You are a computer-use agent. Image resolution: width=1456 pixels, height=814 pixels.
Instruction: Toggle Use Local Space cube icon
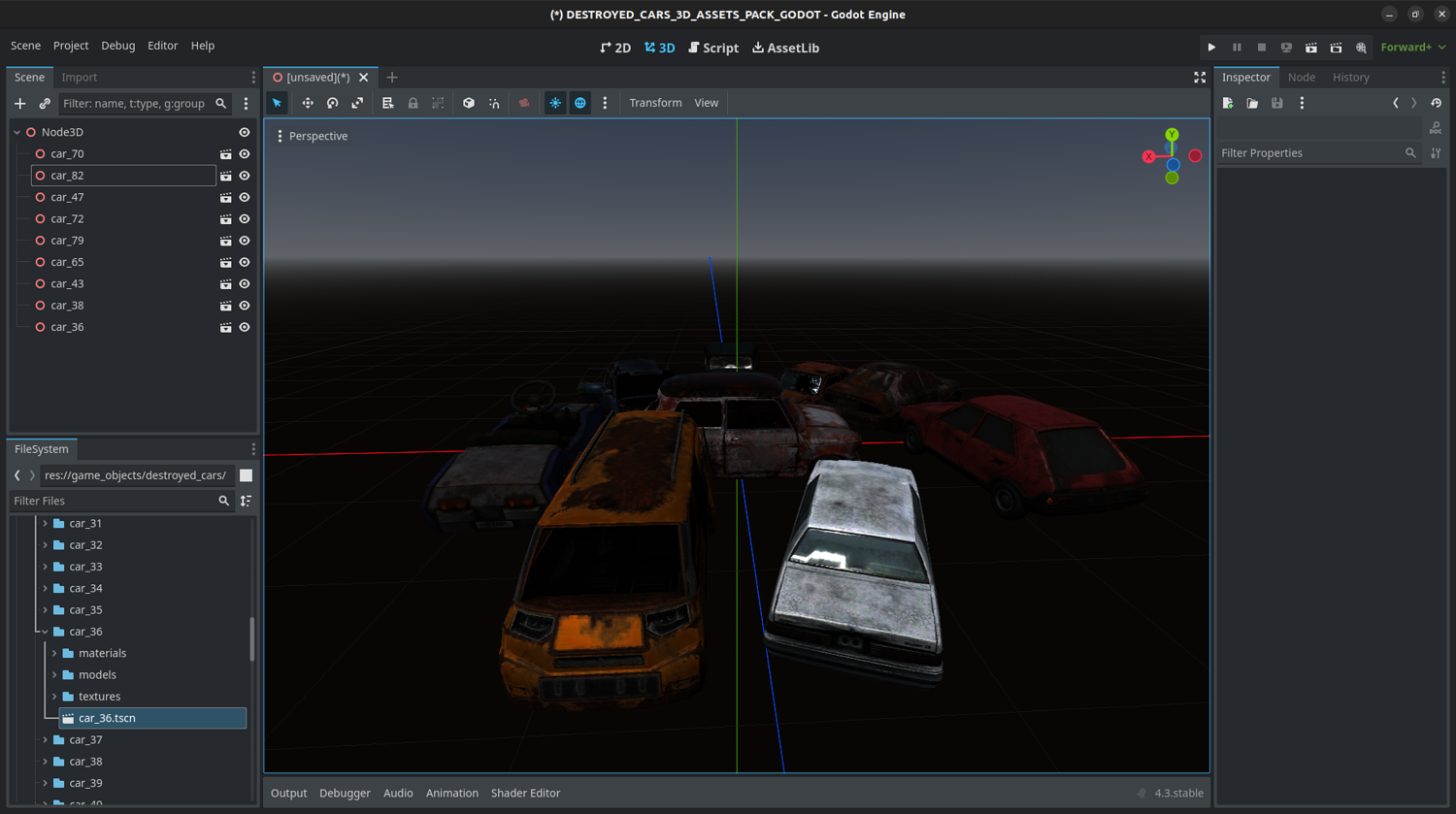point(469,103)
